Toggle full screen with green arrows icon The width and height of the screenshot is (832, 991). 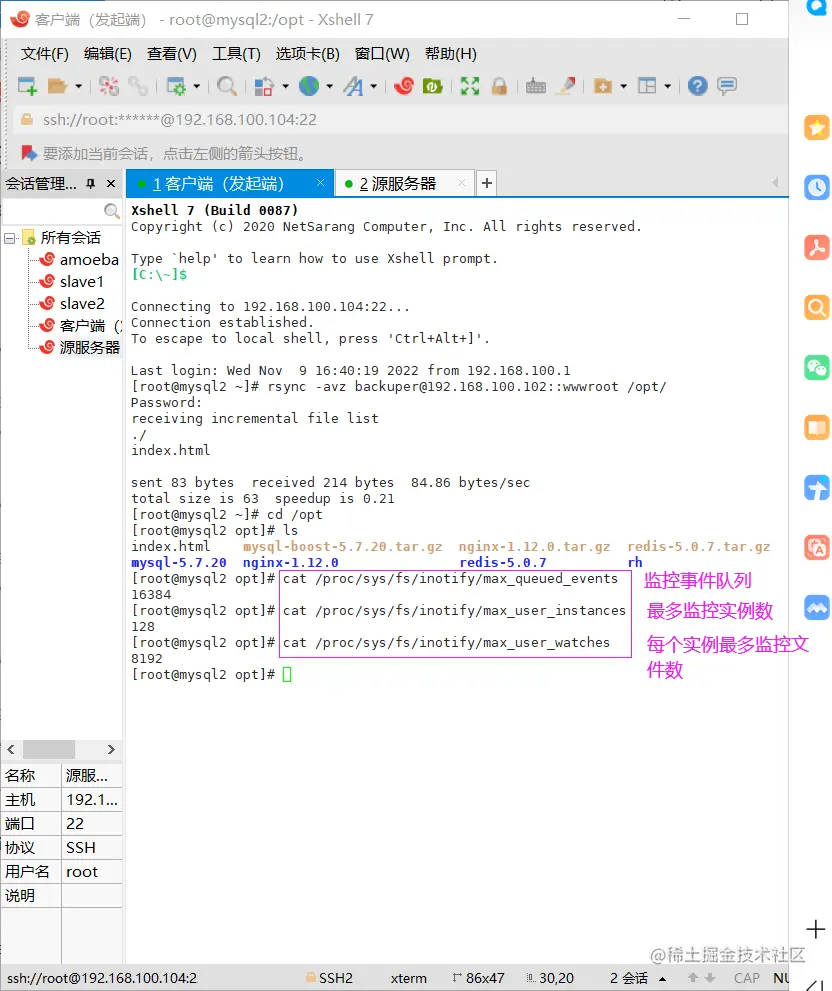click(x=470, y=86)
